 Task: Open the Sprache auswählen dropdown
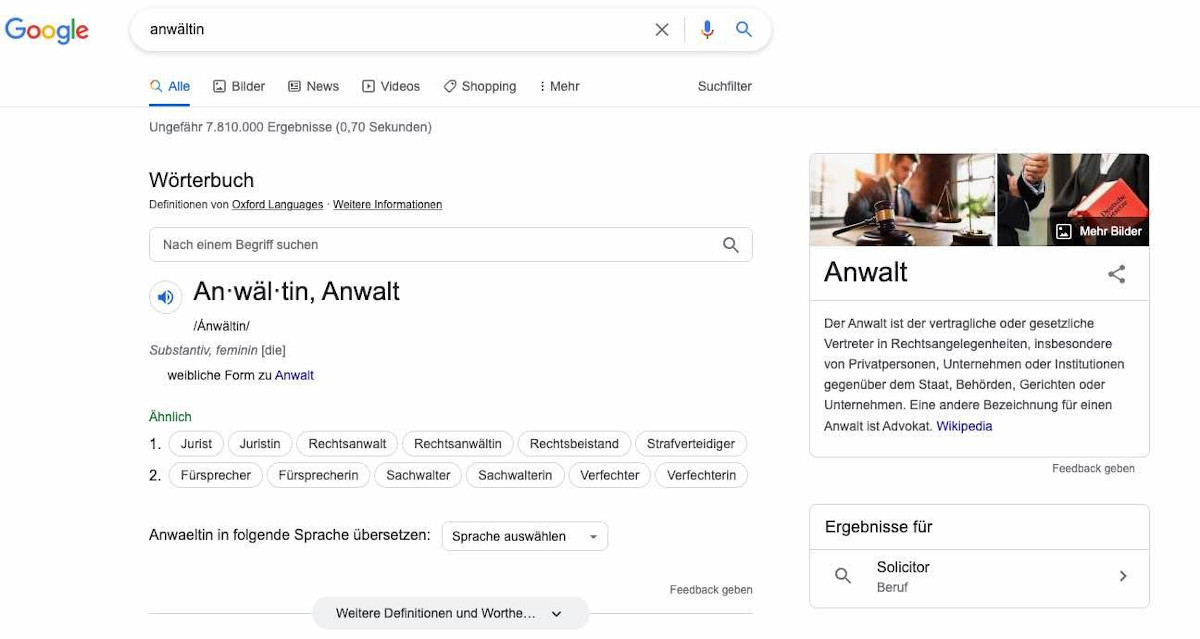[524, 536]
